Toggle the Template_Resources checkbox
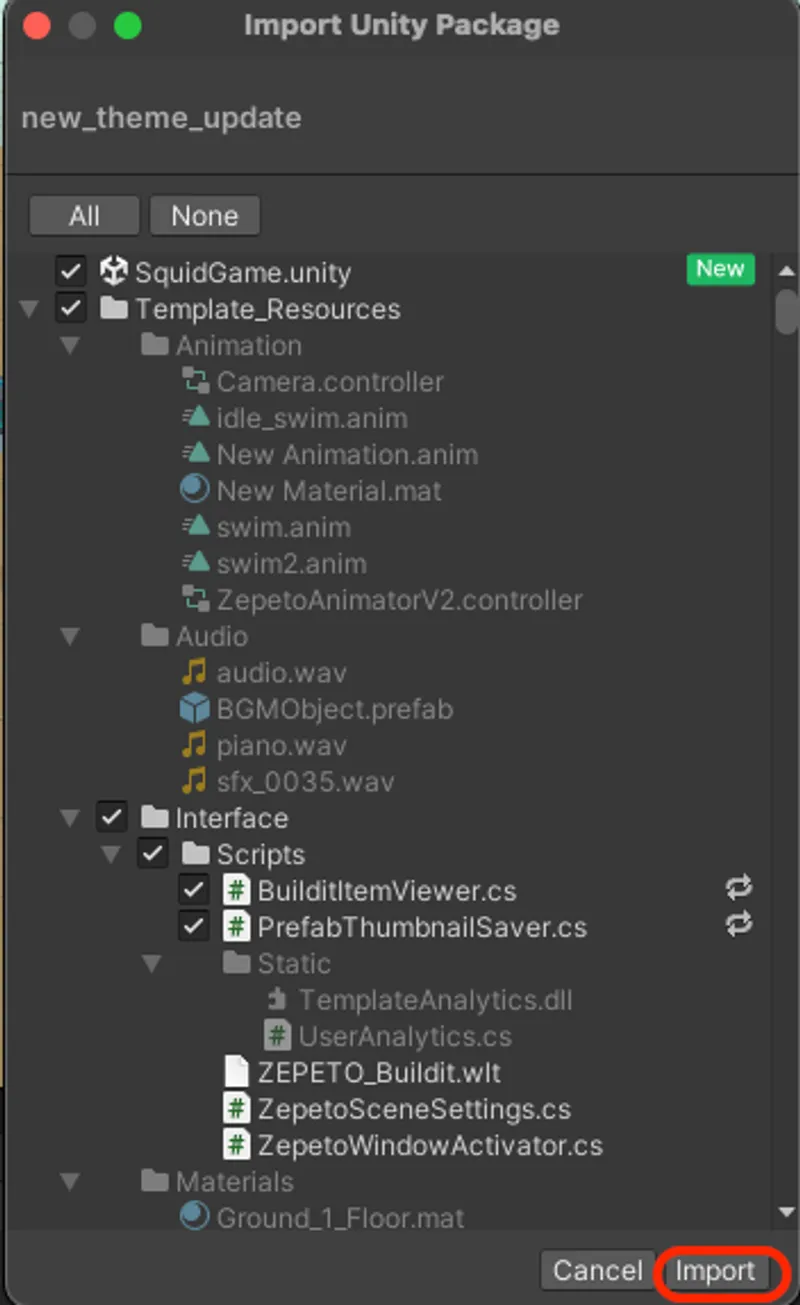This screenshot has height=1305, width=800. tap(69, 308)
